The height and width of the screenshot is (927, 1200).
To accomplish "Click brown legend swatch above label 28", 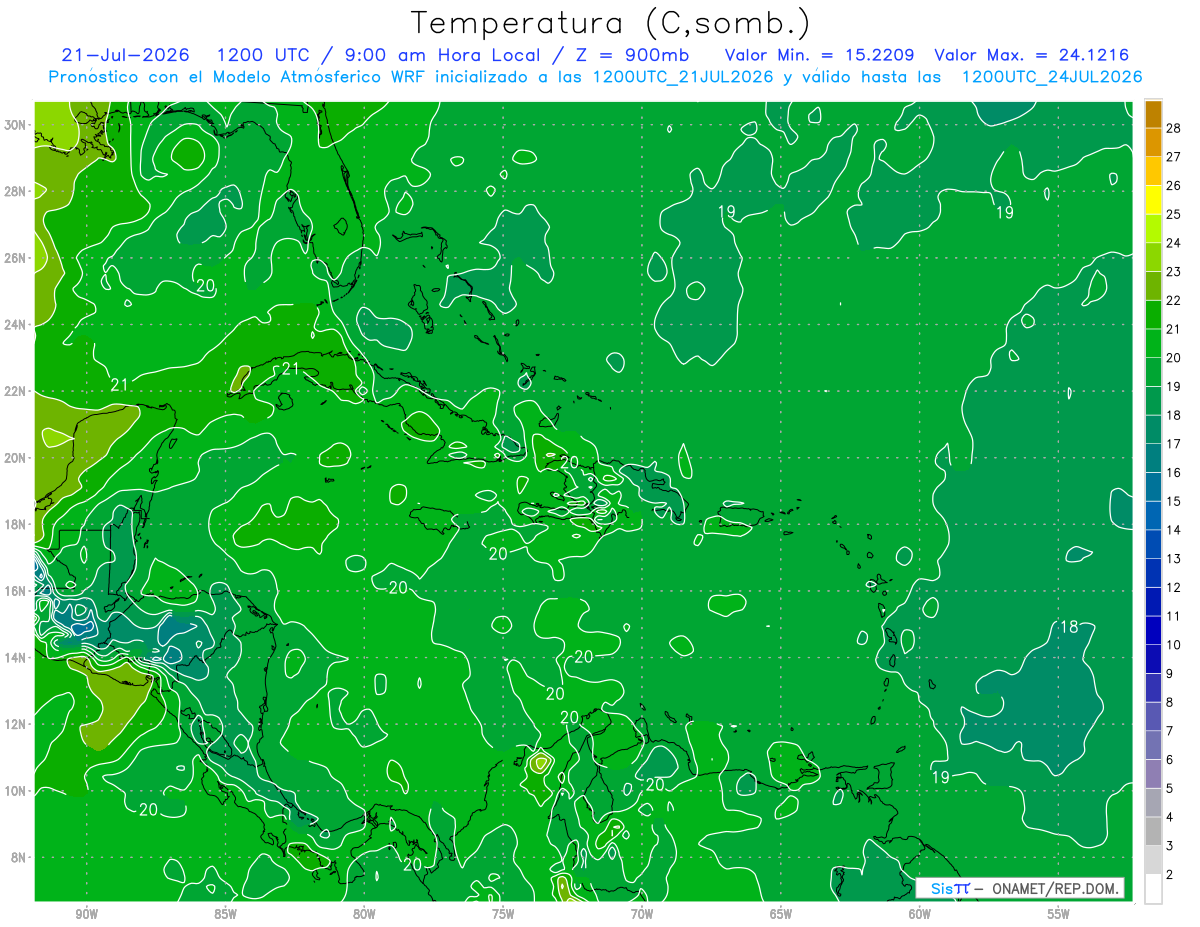I will click(1153, 114).
